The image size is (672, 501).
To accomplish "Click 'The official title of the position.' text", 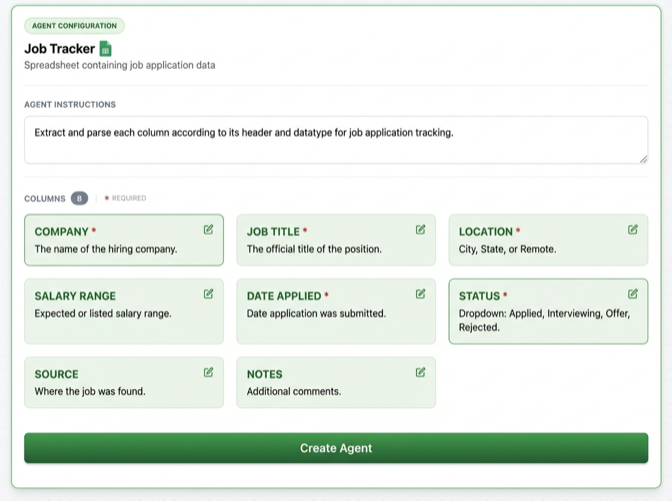I will point(314,249).
